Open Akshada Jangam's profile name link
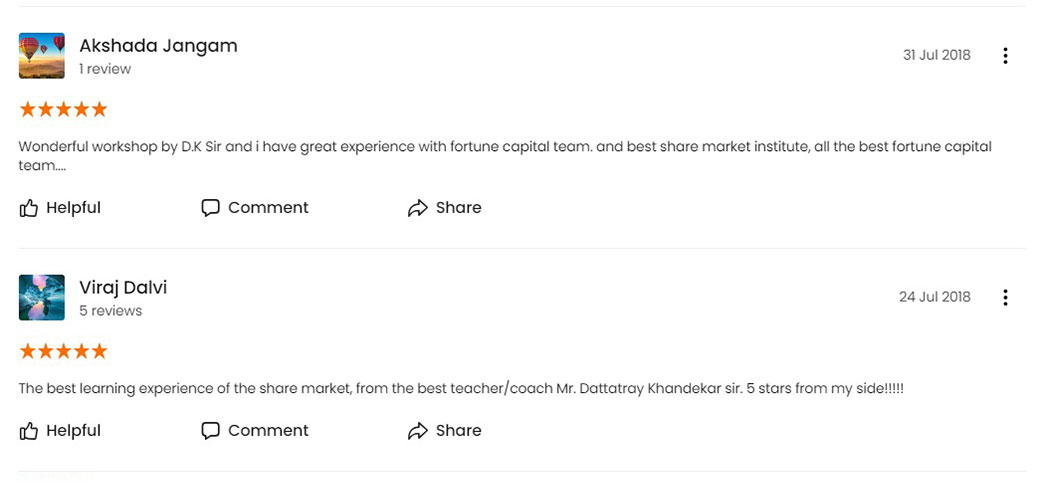This screenshot has width=1039, height=488. (x=158, y=46)
